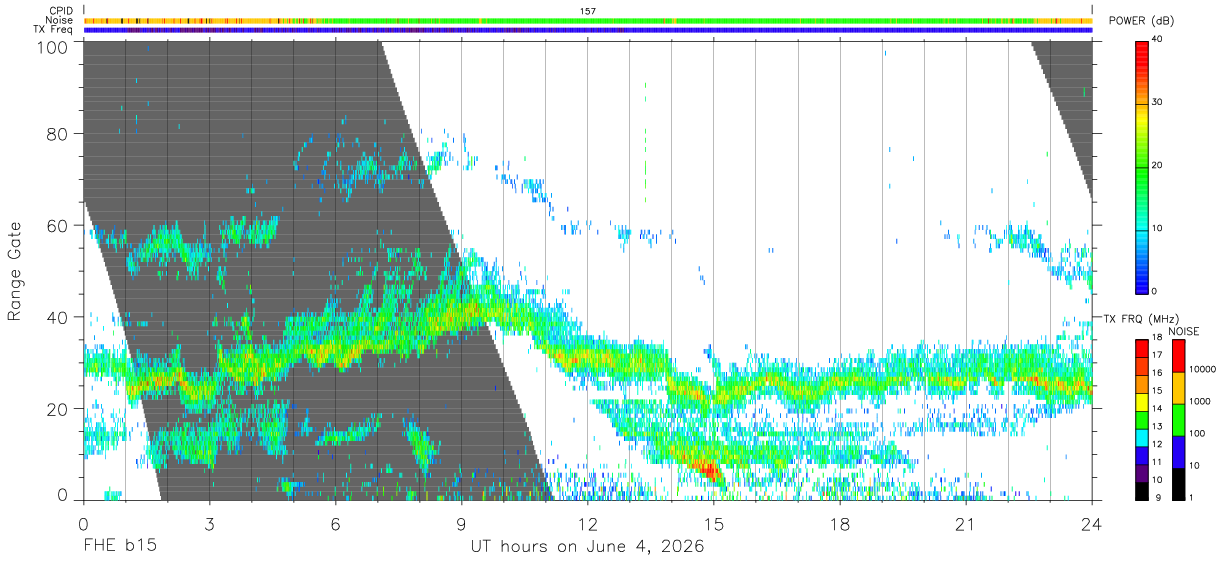Click the "15" tick on UT hours axis
Image resolution: width=1228 pixels, height=567 pixels.
(714, 523)
